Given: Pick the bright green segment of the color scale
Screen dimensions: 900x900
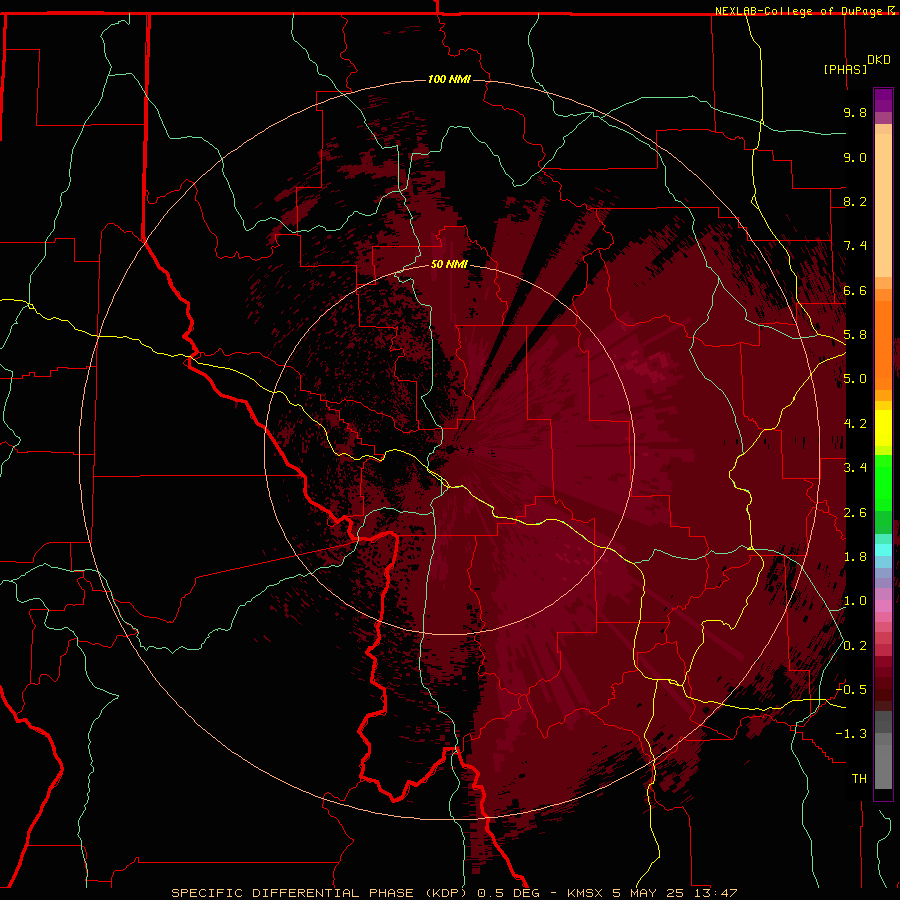Looking at the screenshot, I should click(883, 483).
